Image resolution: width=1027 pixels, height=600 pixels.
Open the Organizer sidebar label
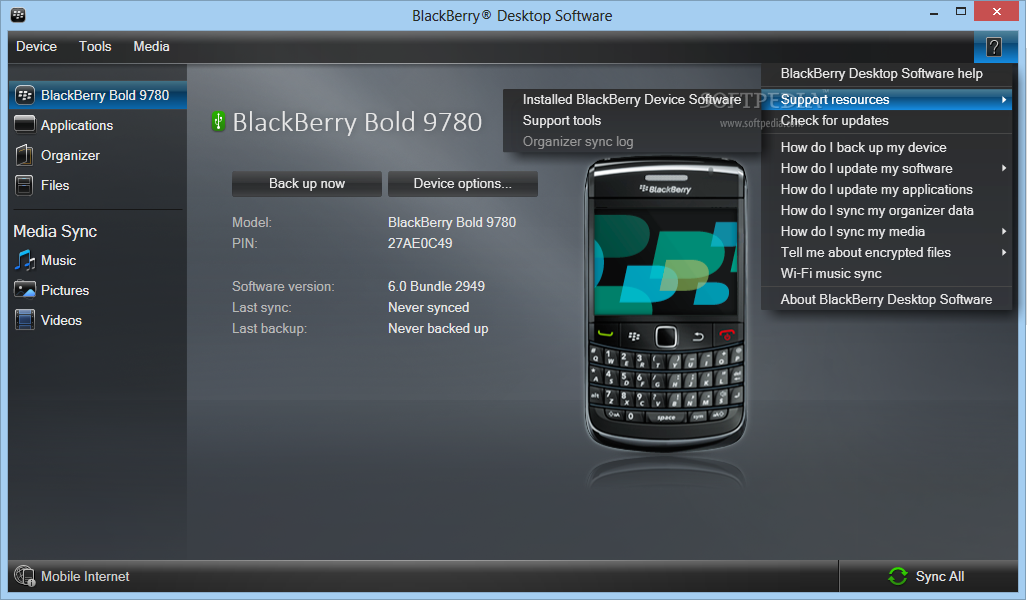pyautogui.click(x=70, y=155)
